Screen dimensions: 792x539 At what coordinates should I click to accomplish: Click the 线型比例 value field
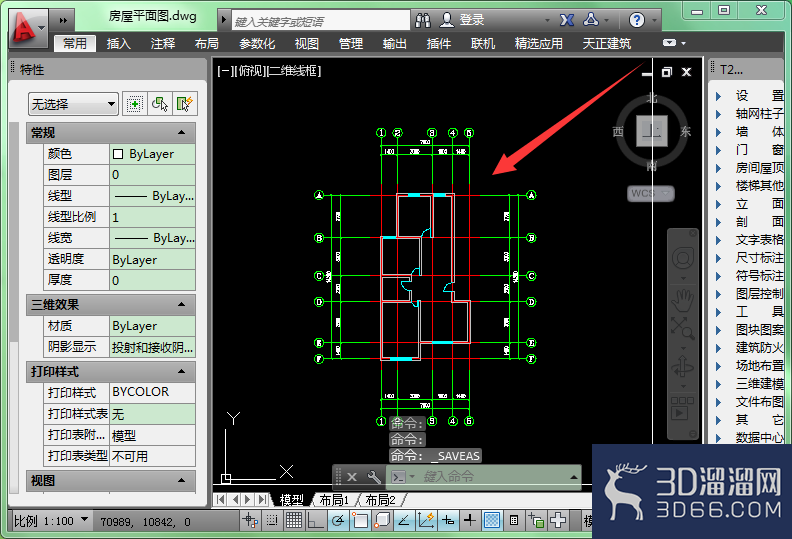(x=153, y=217)
